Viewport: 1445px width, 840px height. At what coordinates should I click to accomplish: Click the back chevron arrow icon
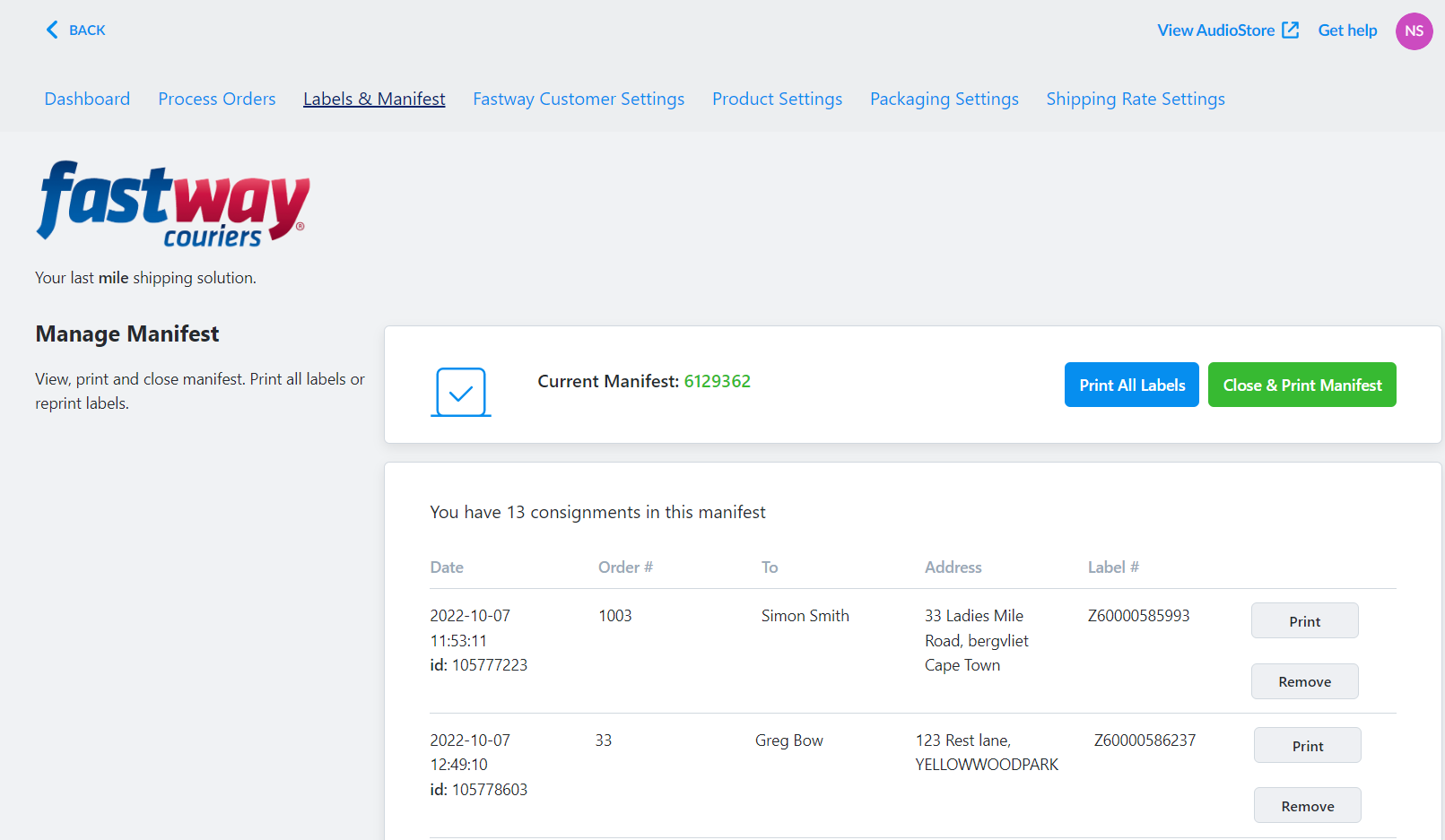(x=52, y=30)
